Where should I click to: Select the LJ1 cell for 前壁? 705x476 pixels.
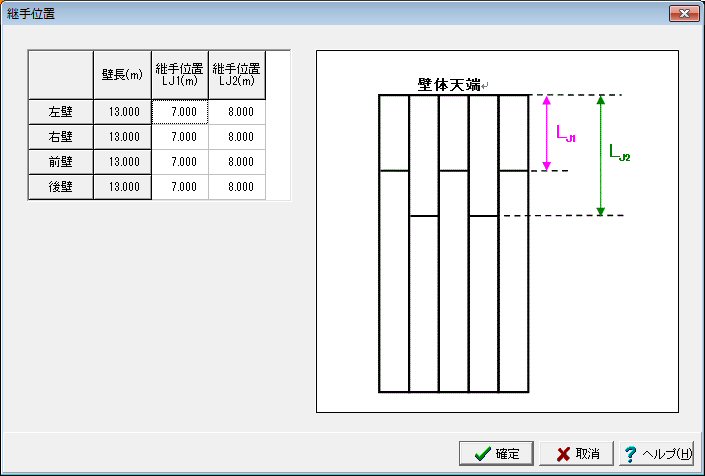click(180, 162)
